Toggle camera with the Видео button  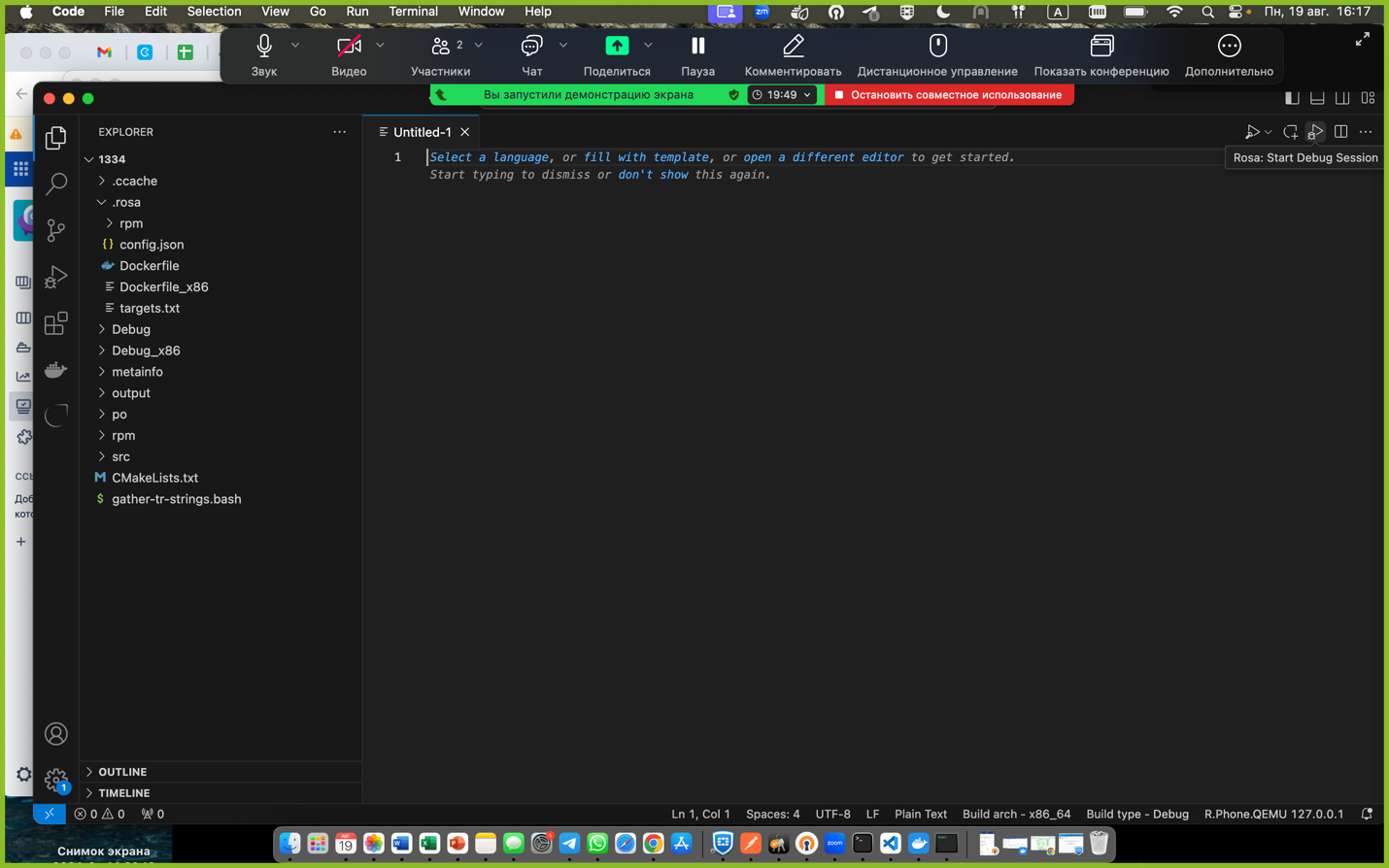click(x=349, y=55)
